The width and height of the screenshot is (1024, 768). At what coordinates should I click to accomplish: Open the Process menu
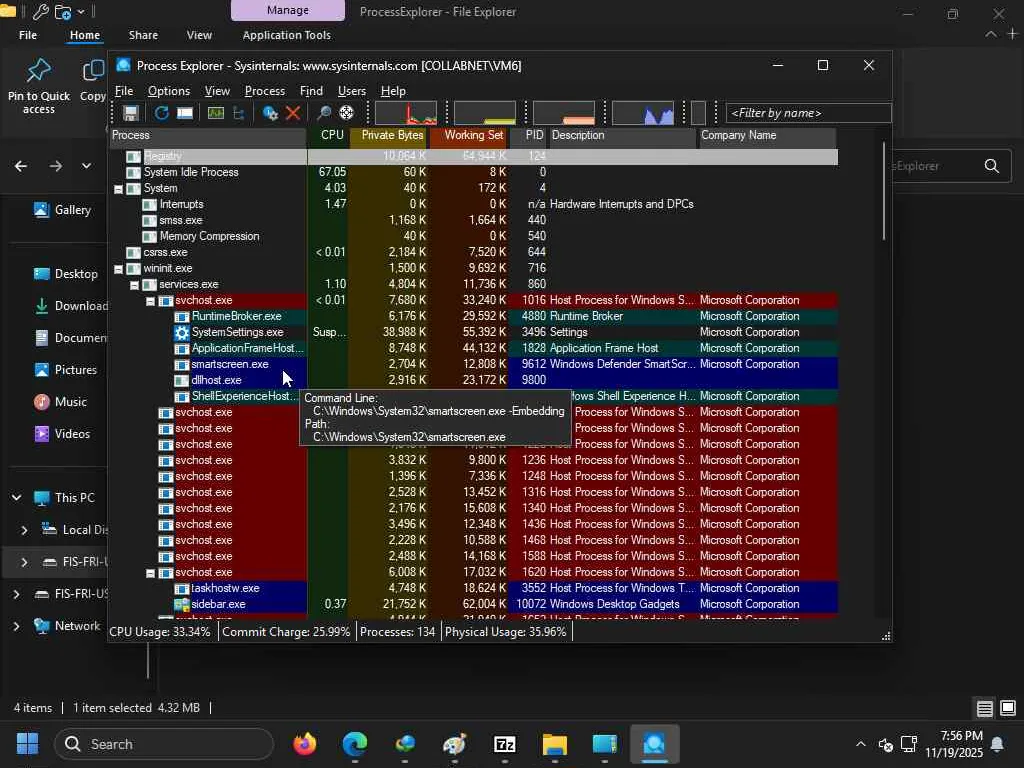(264, 91)
